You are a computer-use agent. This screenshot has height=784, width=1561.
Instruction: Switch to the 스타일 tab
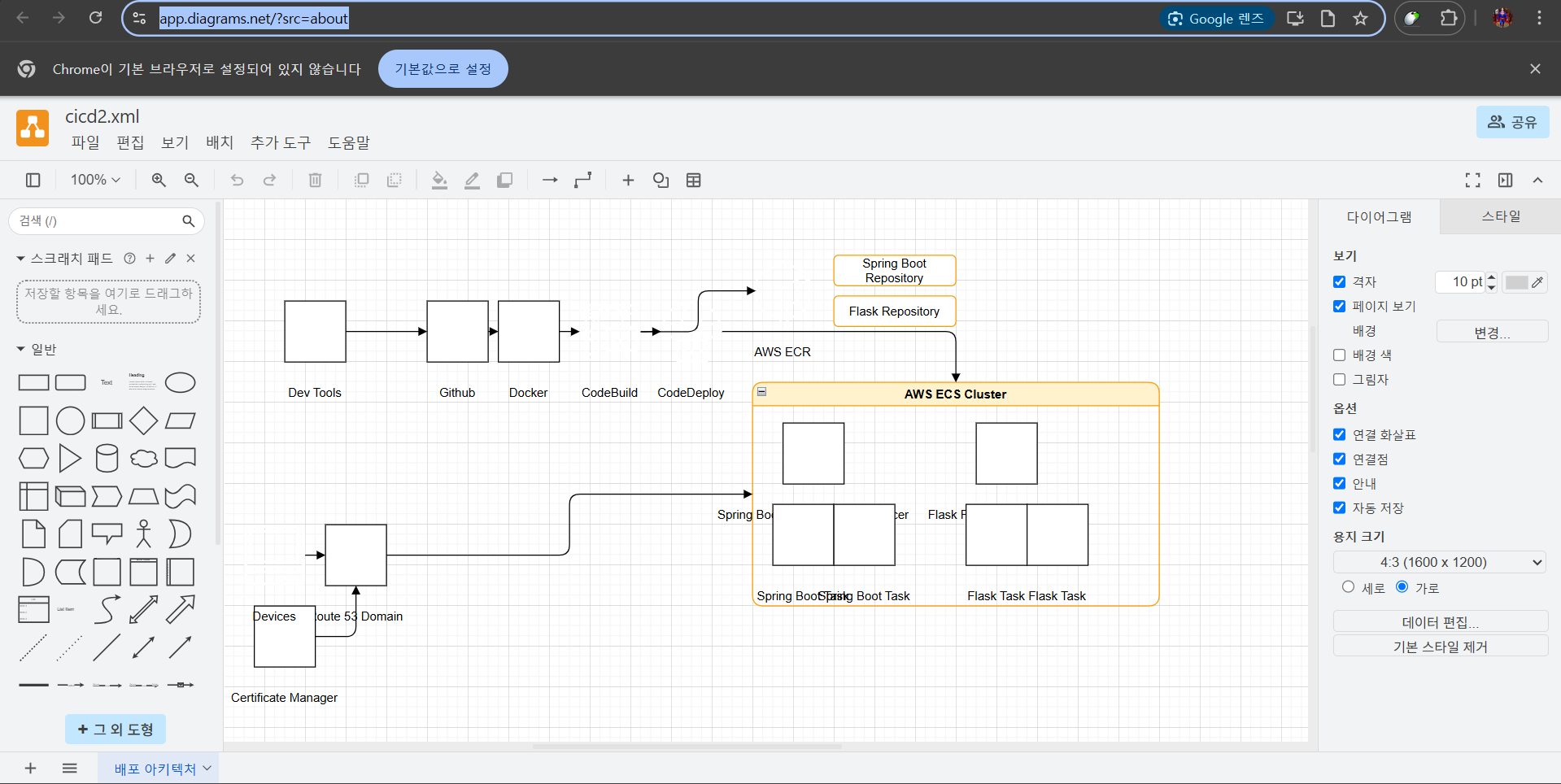coord(1501,216)
